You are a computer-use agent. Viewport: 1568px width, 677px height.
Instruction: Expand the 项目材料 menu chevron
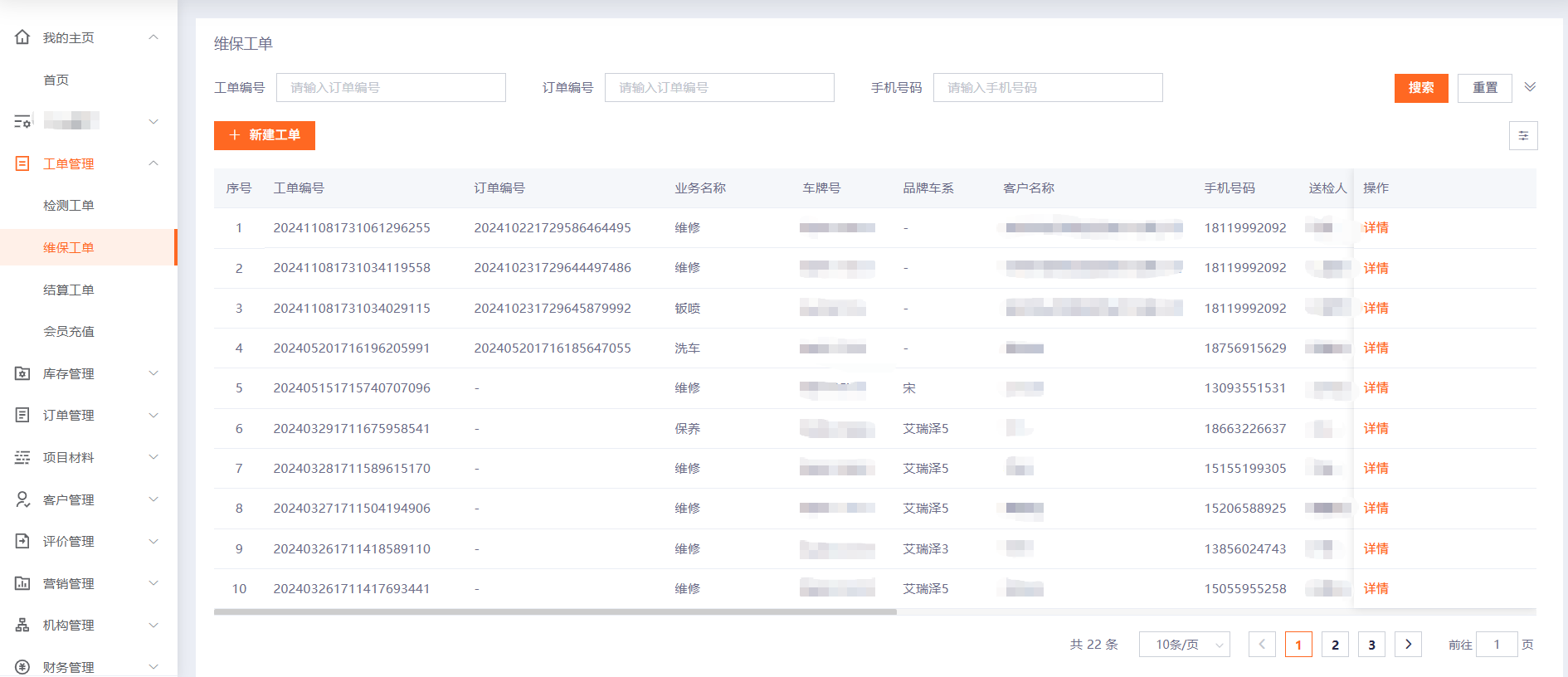click(x=153, y=457)
